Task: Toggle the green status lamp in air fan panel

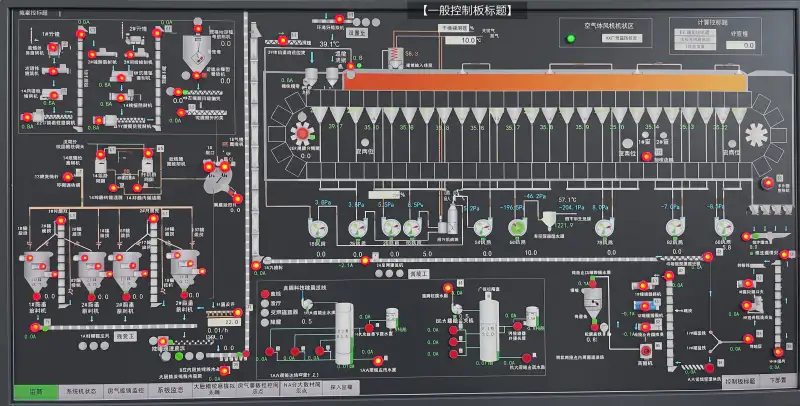Action: (x=571, y=38)
